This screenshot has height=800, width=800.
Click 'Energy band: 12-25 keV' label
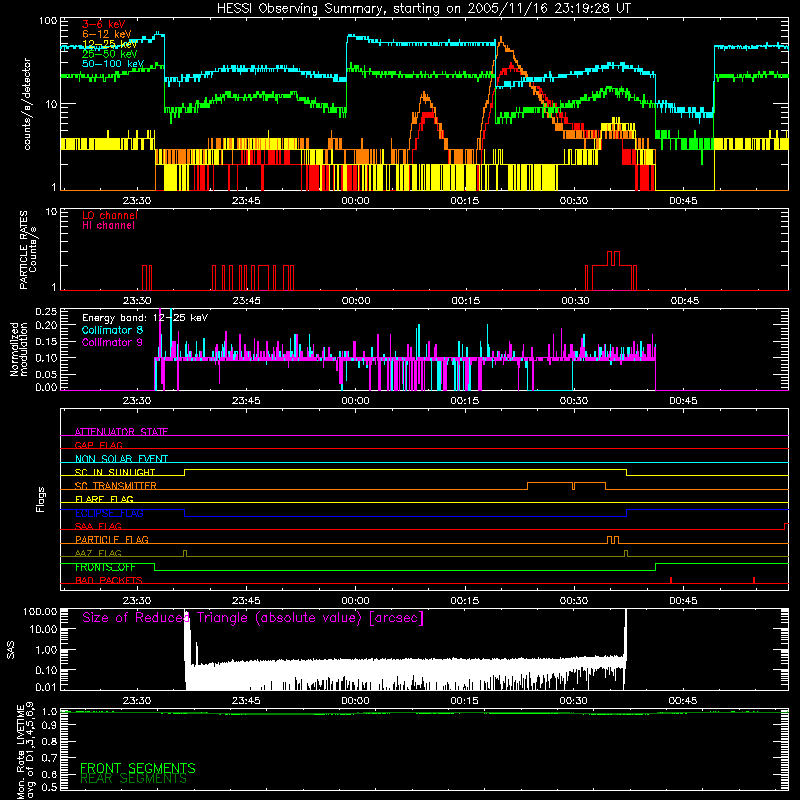145,318
